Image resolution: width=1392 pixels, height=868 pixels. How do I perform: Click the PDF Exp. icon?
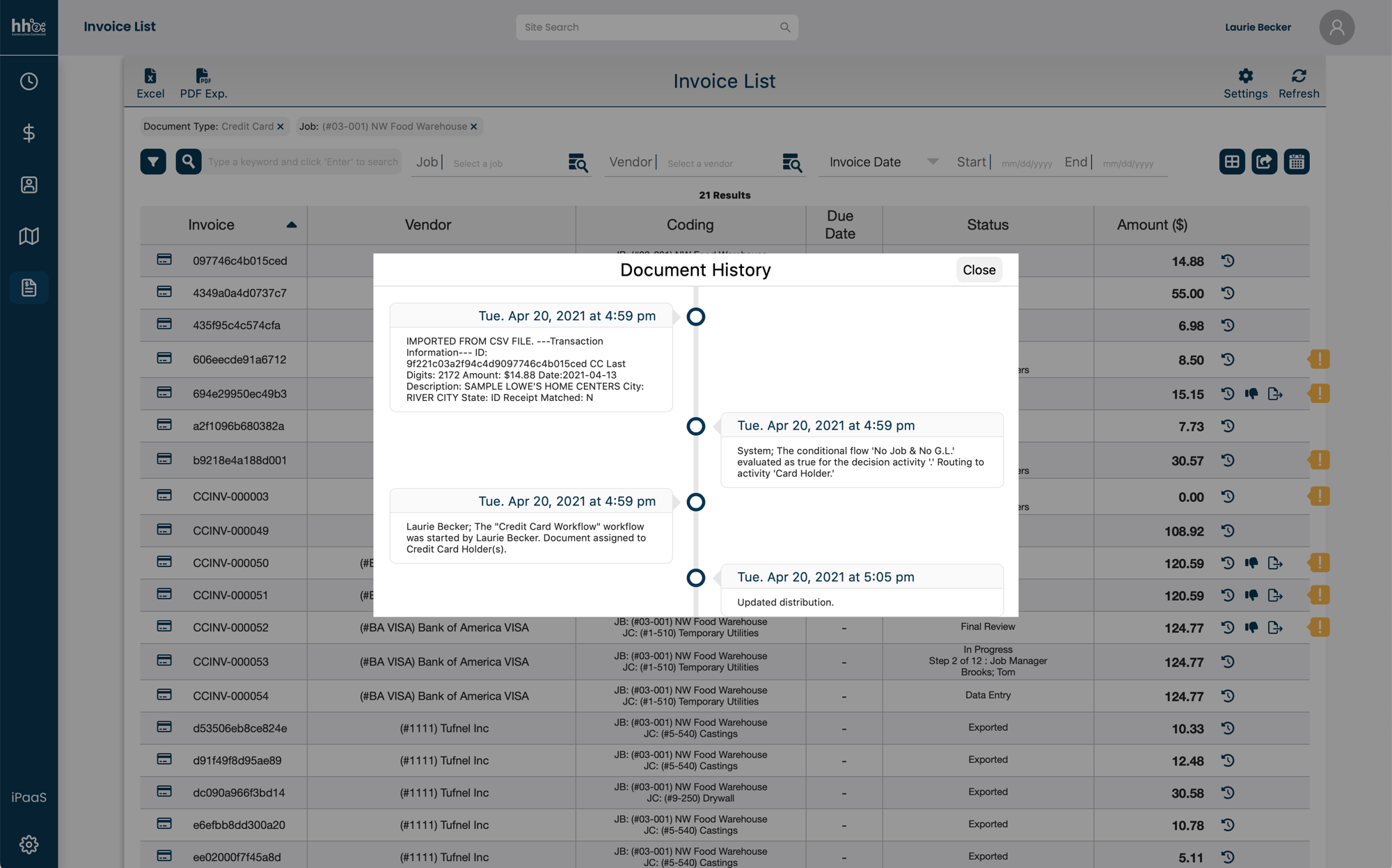click(x=203, y=76)
